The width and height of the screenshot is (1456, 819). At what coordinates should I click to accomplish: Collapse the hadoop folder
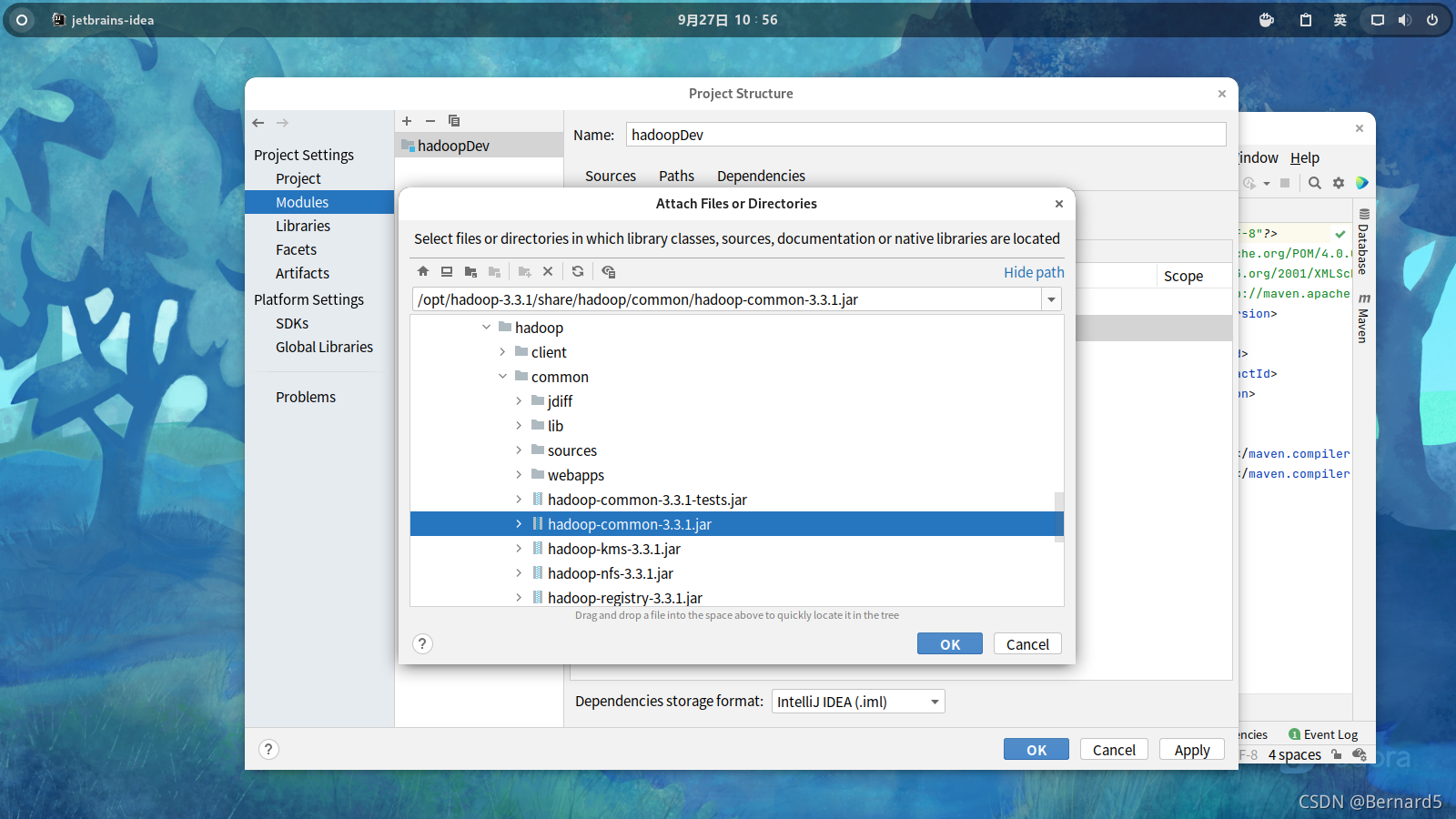pos(486,328)
